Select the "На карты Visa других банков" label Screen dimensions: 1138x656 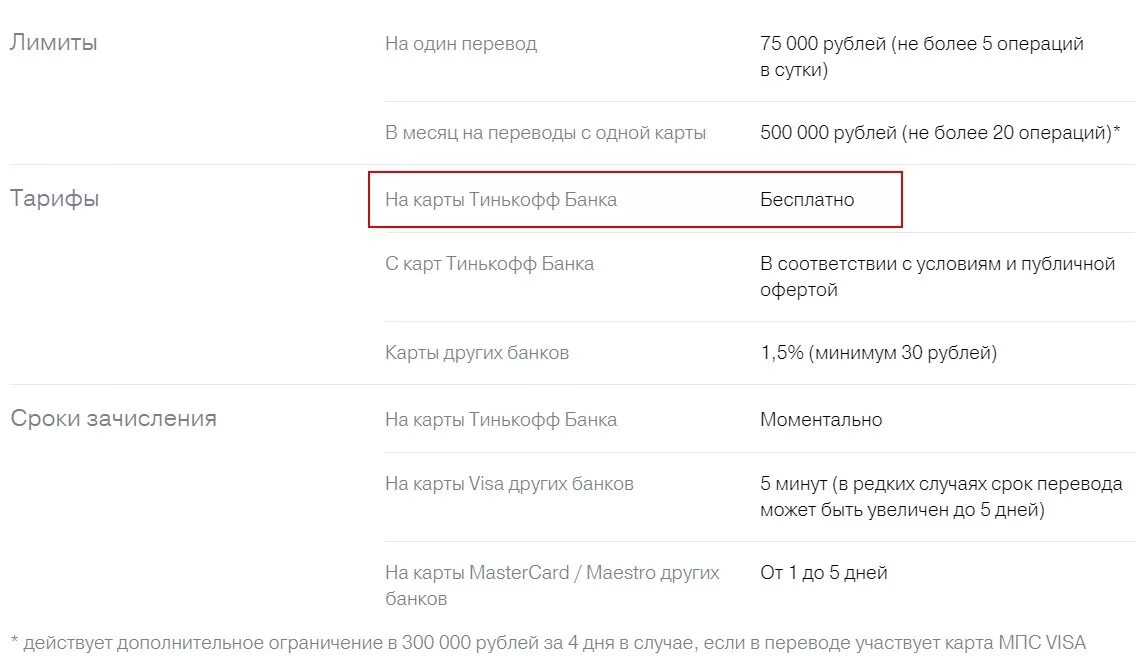click(509, 484)
